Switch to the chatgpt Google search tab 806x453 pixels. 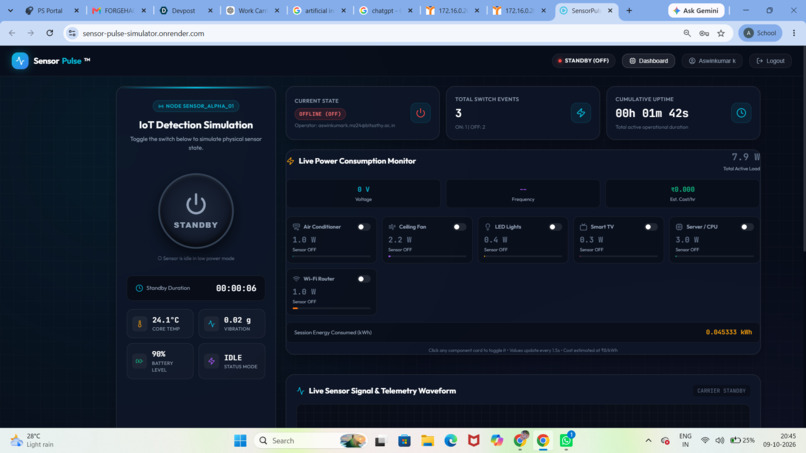386,10
